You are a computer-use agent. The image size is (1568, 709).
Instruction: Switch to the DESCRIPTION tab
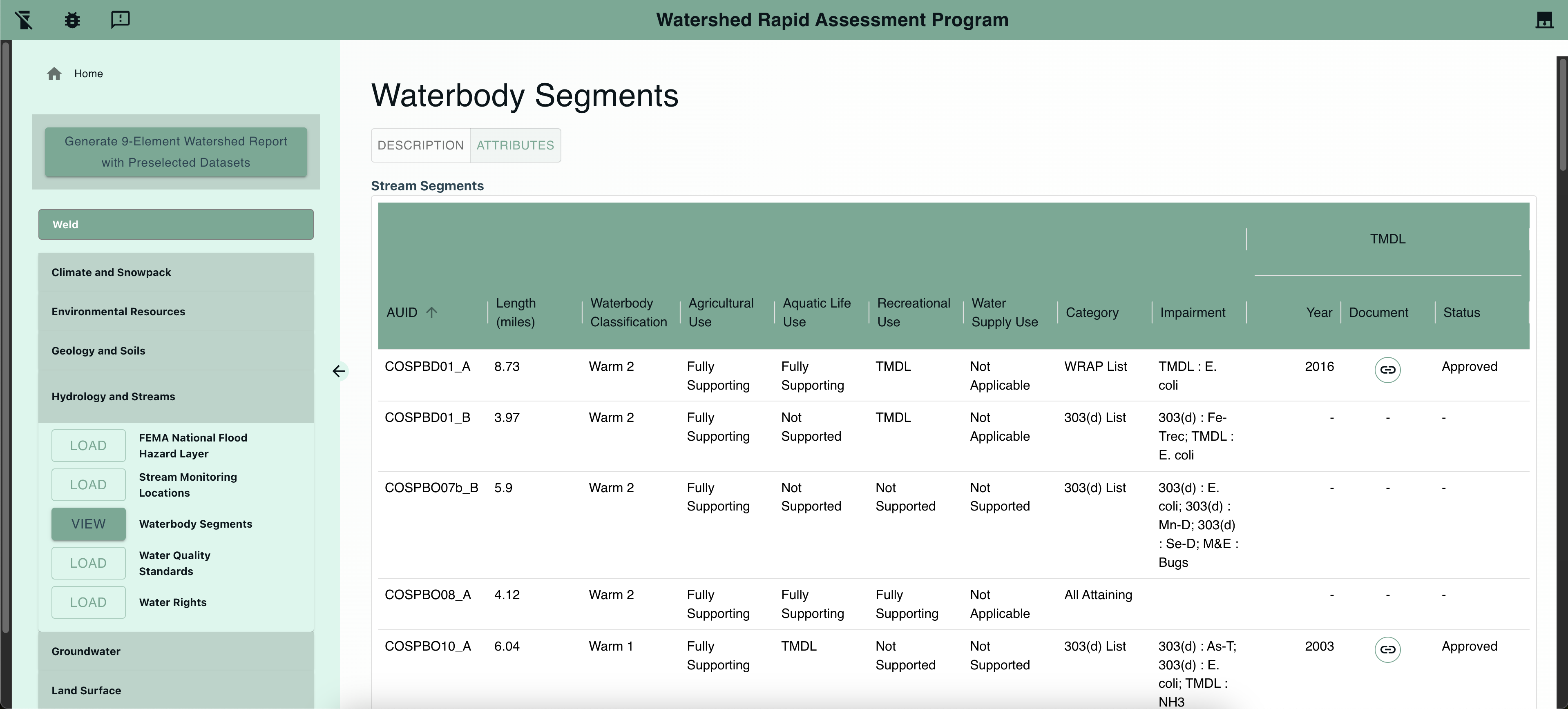421,145
